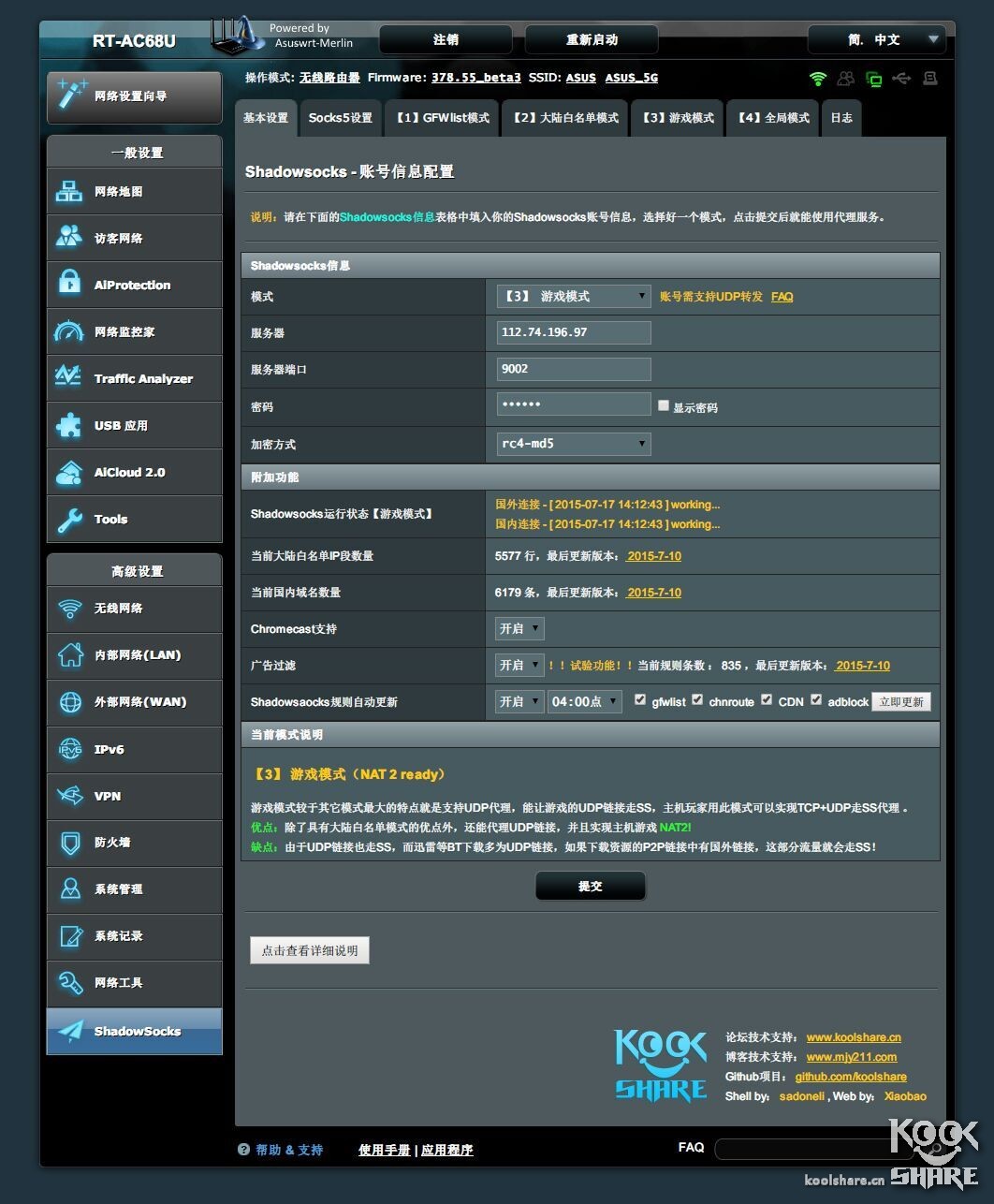Click the WiFi status icon in the header
Image resolution: width=994 pixels, height=1204 pixels.
click(x=817, y=79)
